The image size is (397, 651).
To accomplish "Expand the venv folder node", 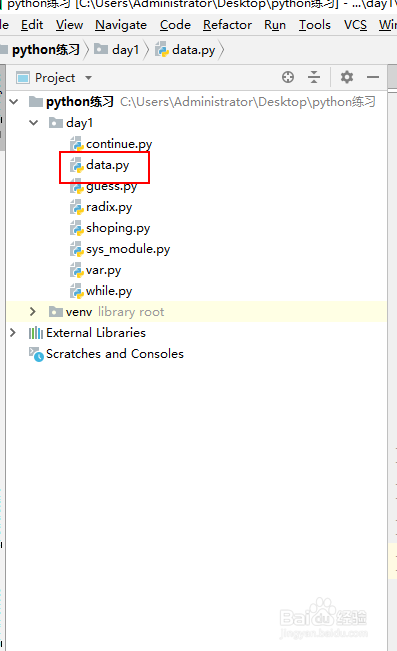I will point(33,311).
